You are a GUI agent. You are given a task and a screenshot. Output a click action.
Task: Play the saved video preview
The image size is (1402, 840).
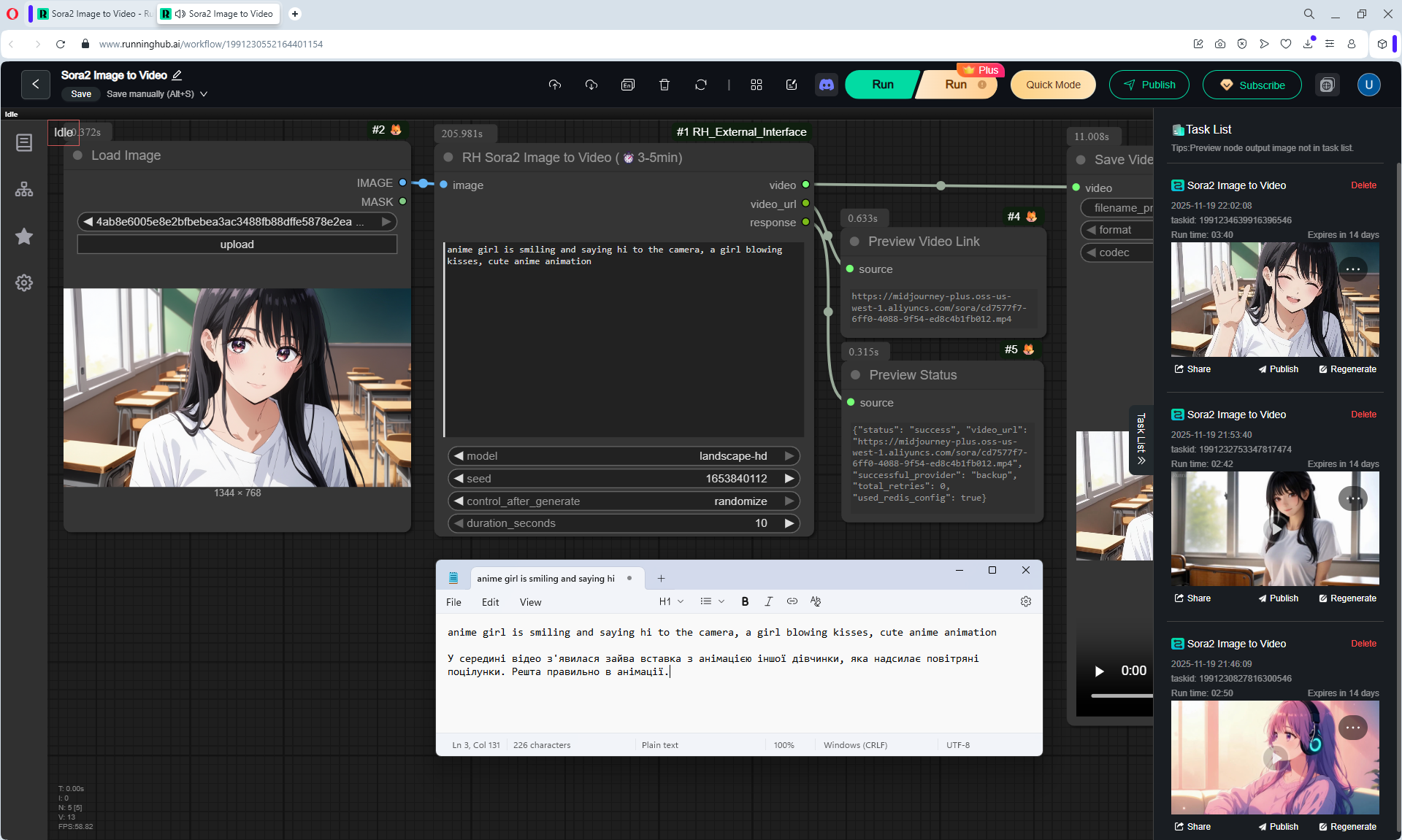point(1099,671)
